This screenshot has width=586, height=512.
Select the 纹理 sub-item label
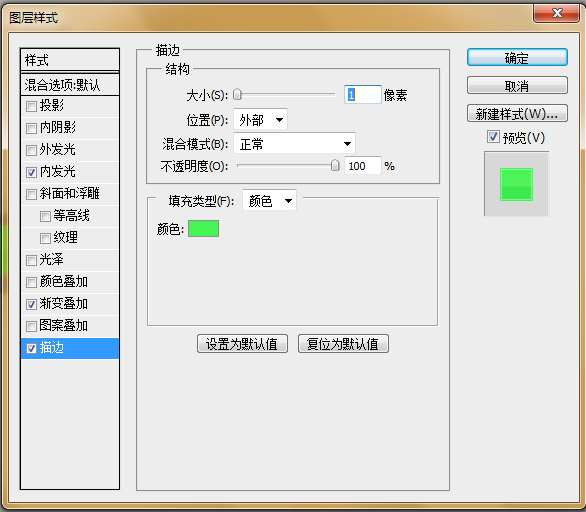coord(66,237)
